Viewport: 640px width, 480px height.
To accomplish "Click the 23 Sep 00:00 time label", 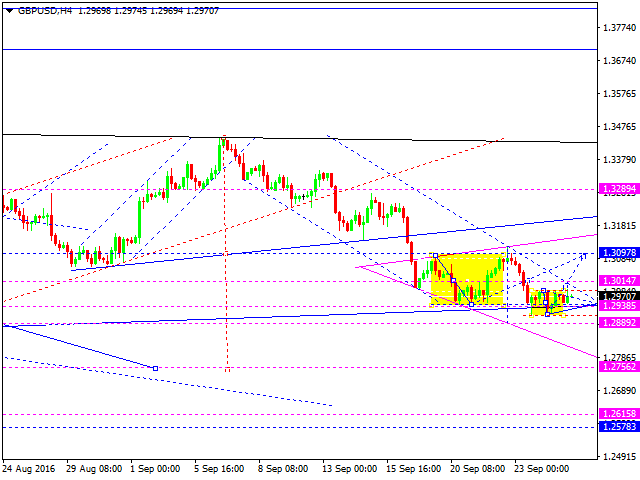I will point(542,469).
